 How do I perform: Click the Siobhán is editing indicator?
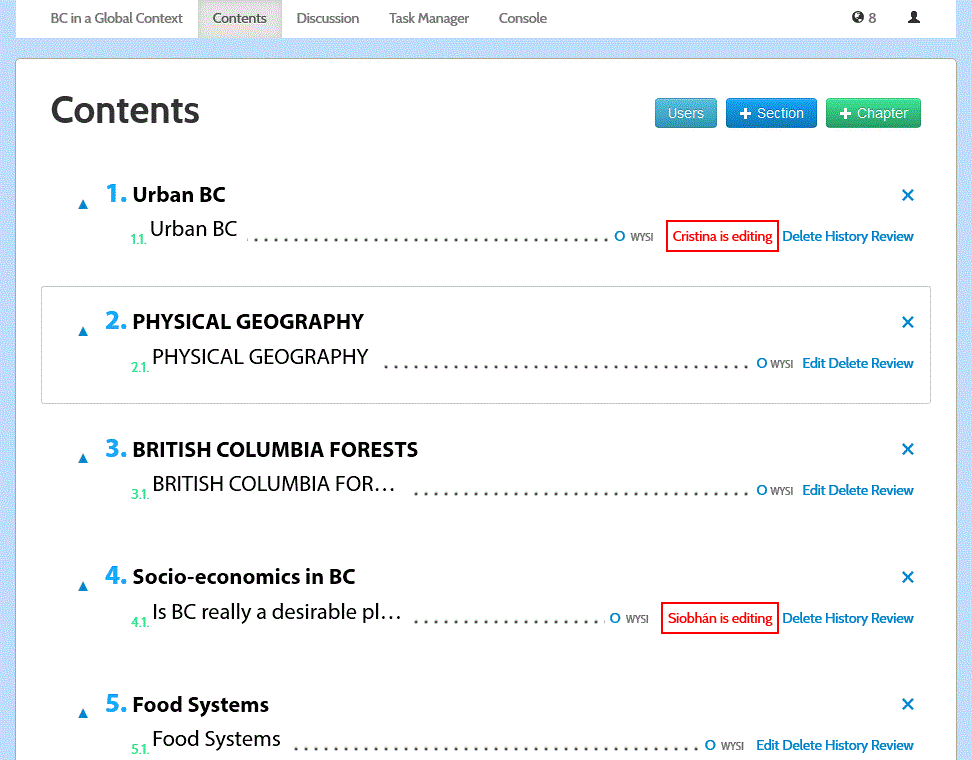pyautogui.click(x=719, y=618)
